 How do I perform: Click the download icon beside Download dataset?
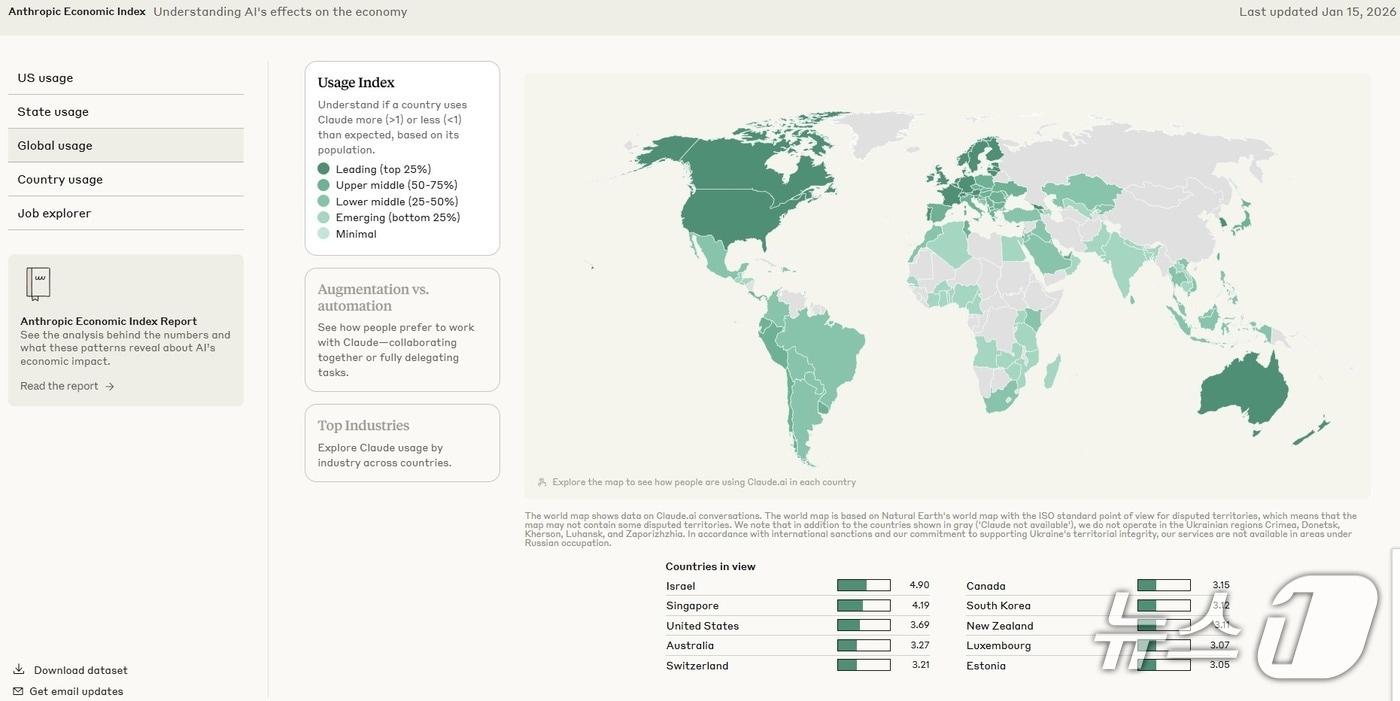pyautogui.click(x=18, y=670)
